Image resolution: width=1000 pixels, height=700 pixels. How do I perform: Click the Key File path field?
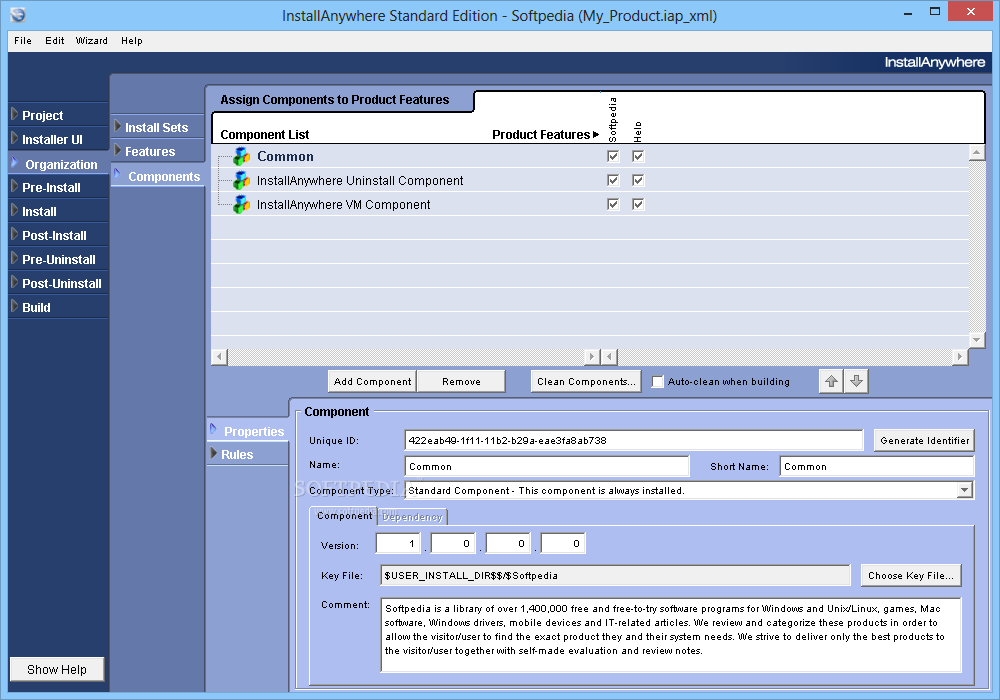(x=615, y=576)
